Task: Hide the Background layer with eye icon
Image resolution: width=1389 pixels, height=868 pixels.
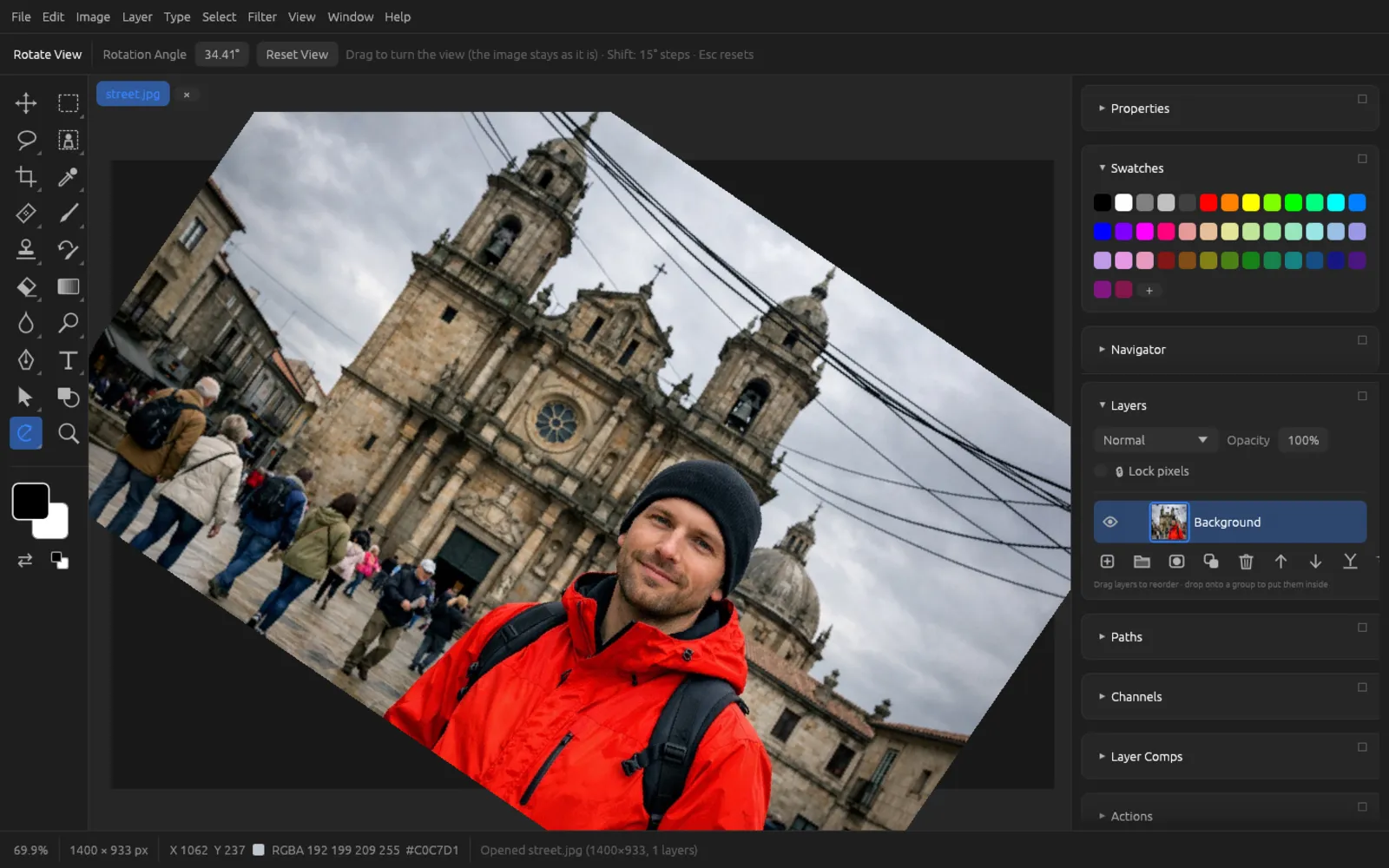Action: (x=1110, y=522)
